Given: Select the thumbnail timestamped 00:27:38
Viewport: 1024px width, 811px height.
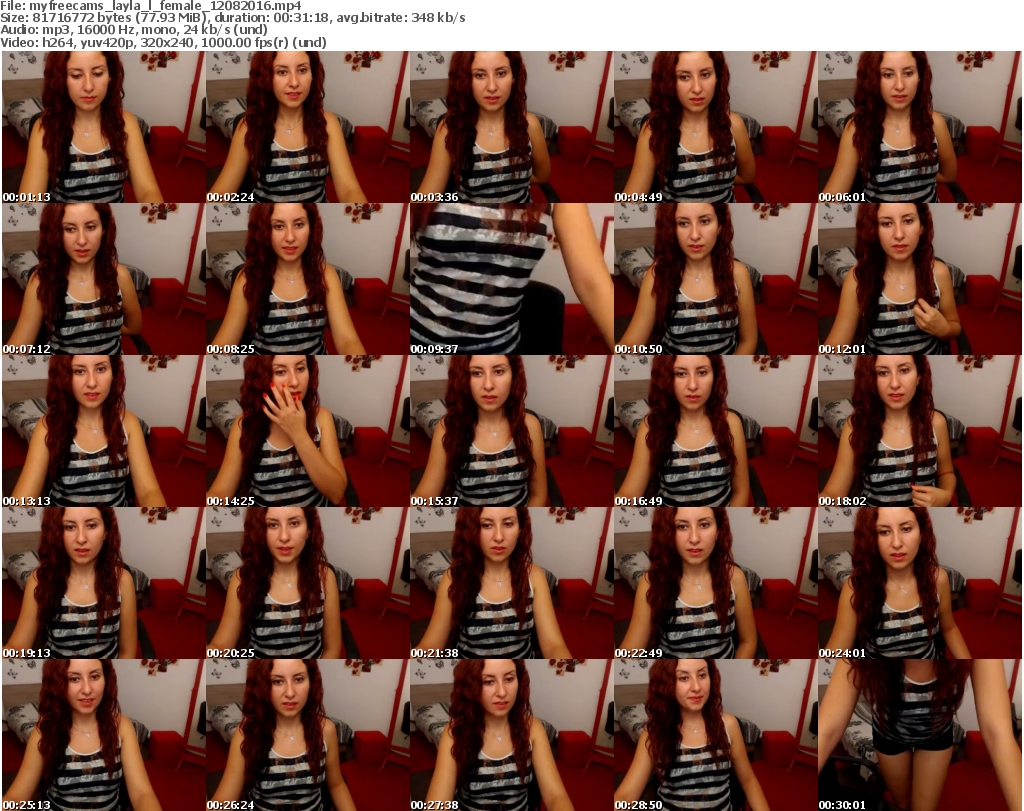Looking at the screenshot, I should tap(511, 735).
